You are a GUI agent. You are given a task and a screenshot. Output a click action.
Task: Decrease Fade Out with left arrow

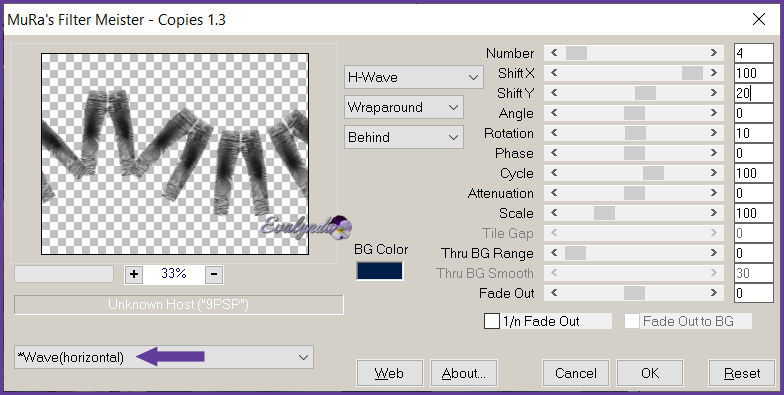(x=554, y=293)
